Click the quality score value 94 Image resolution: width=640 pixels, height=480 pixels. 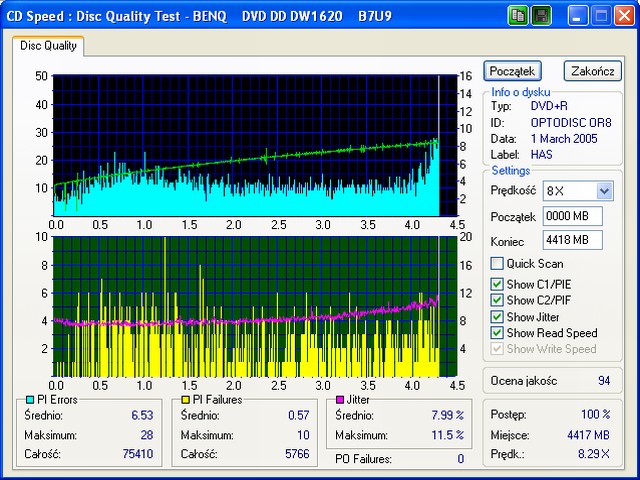604,381
